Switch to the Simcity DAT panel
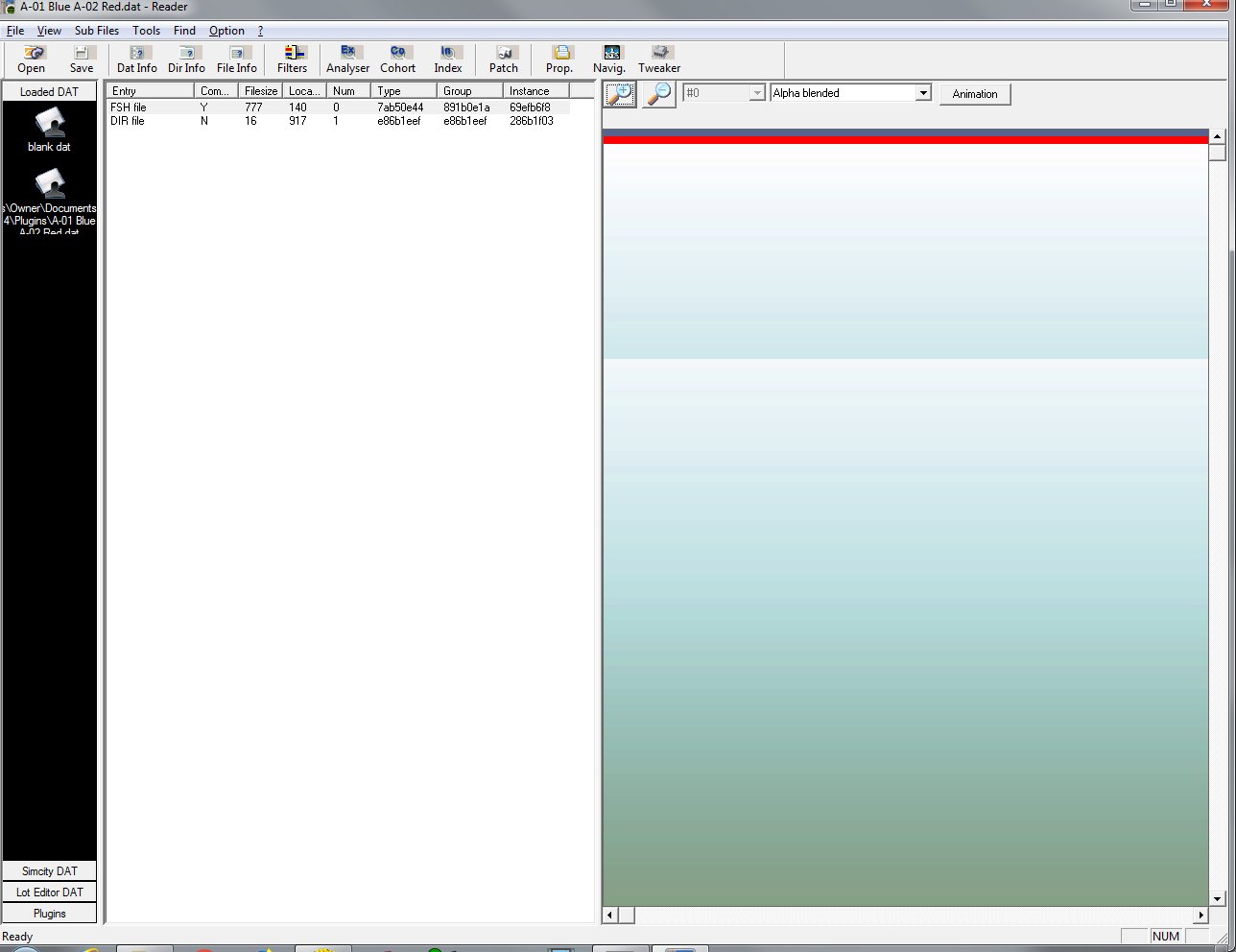This screenshot has width=1236, height=952. pyautogui.click(x=50, y=871)
